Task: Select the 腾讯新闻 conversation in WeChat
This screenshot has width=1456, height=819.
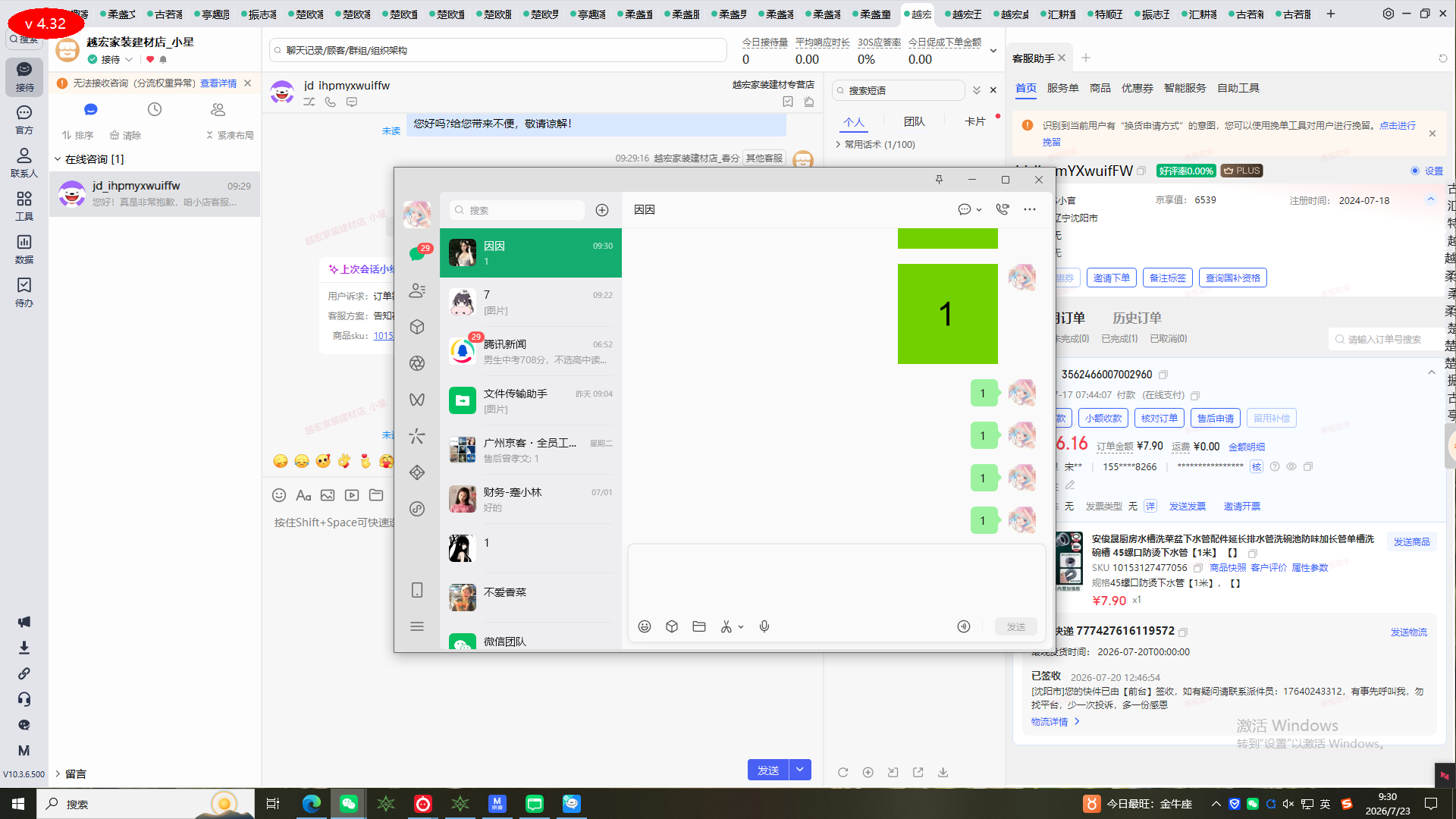Action: click(531, 351)
